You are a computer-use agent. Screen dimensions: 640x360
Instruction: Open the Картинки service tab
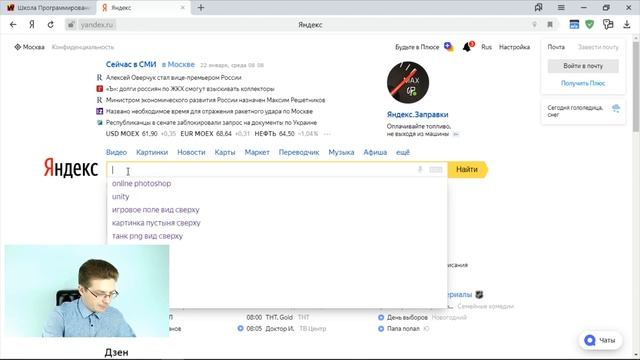tap(152, 152)
